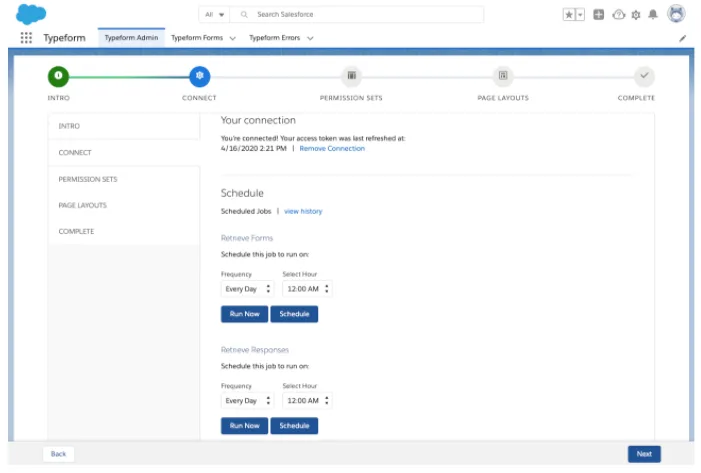Expand the Typeform Forms tab chevron
Image resolution: width=701 pixels, height=473 pixels.
pyautogui.click(x=232, y=38)
